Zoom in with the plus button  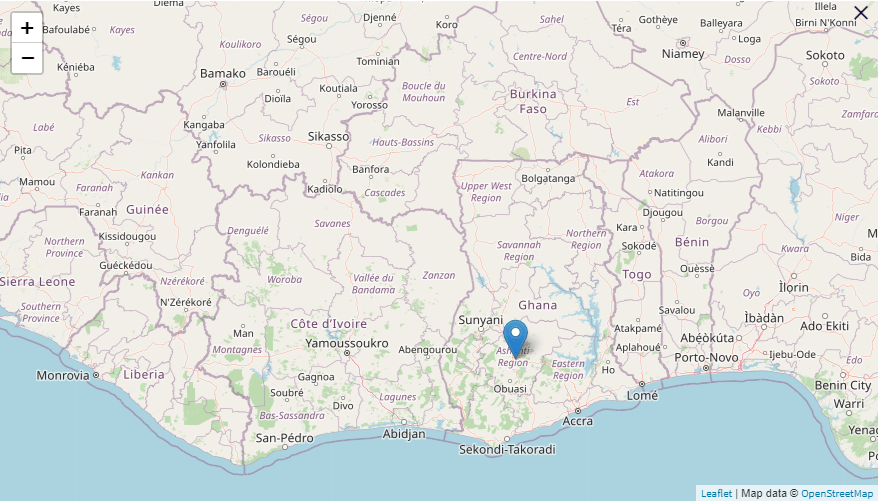[x=27, y=28]
